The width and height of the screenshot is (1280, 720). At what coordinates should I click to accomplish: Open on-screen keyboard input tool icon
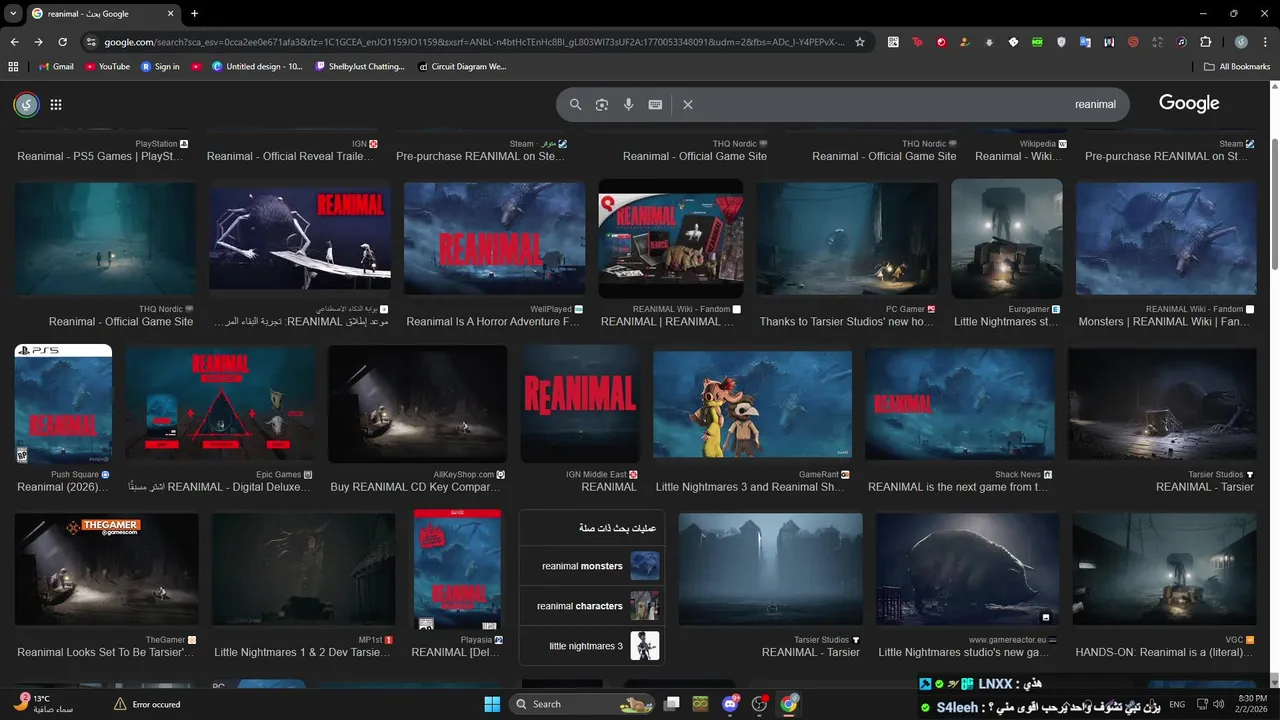pos(655,104)
